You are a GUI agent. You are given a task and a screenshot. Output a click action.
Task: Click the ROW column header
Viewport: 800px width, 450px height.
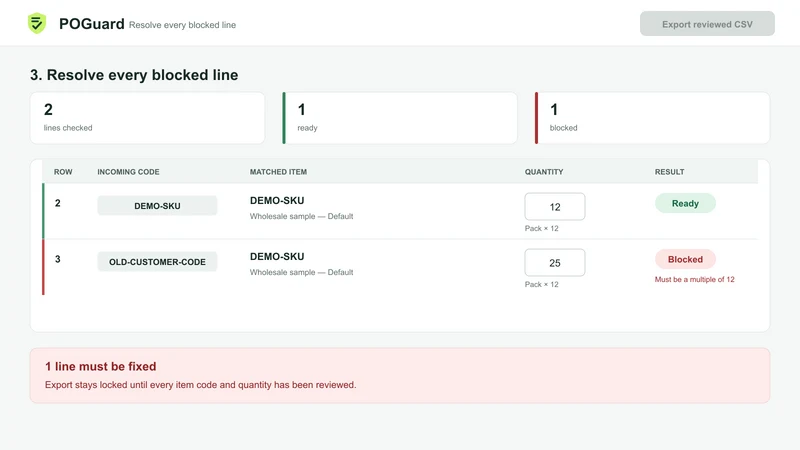(x=63, y=172)
